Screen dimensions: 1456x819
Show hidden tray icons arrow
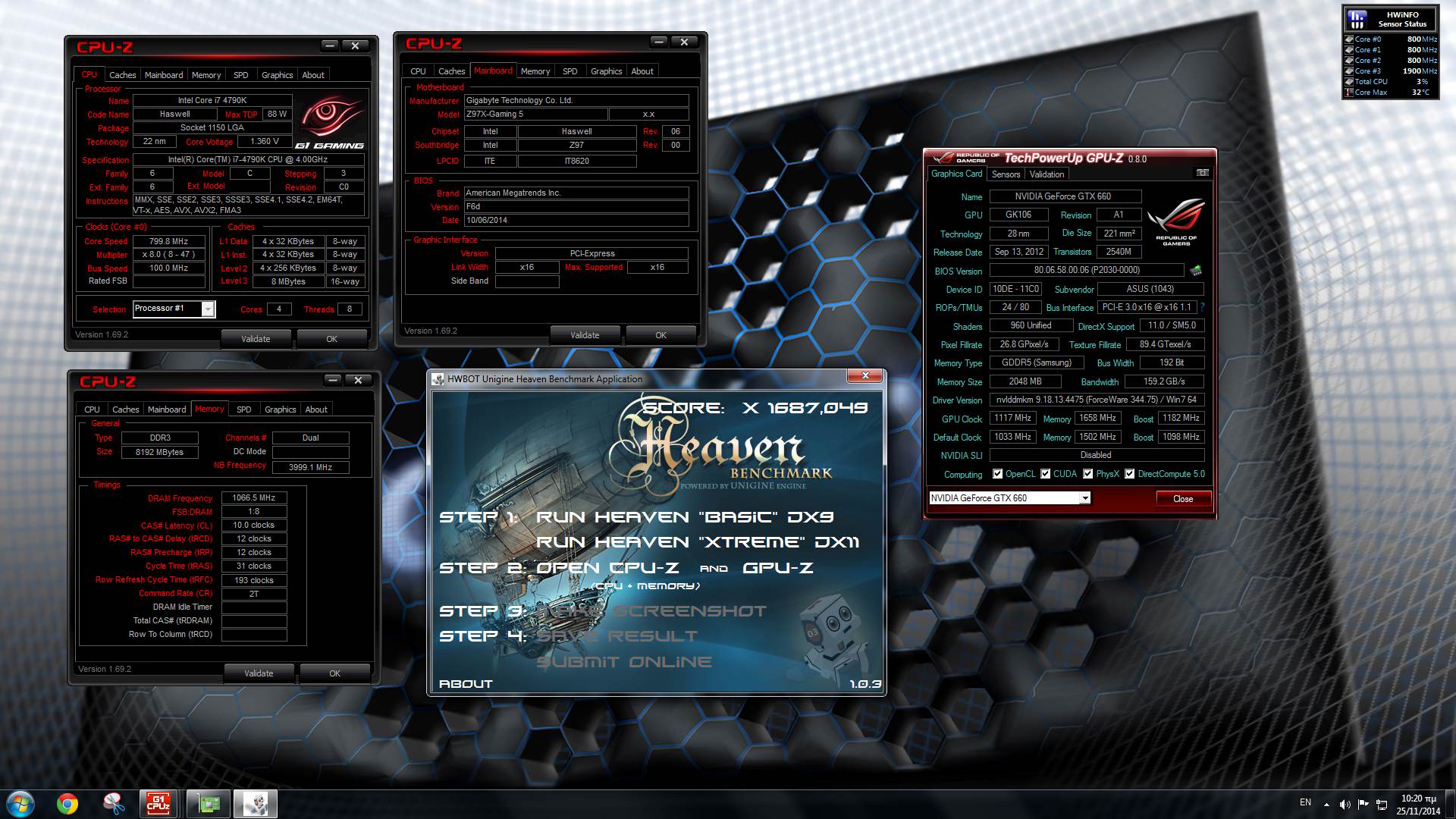[x=1326, y=804]
